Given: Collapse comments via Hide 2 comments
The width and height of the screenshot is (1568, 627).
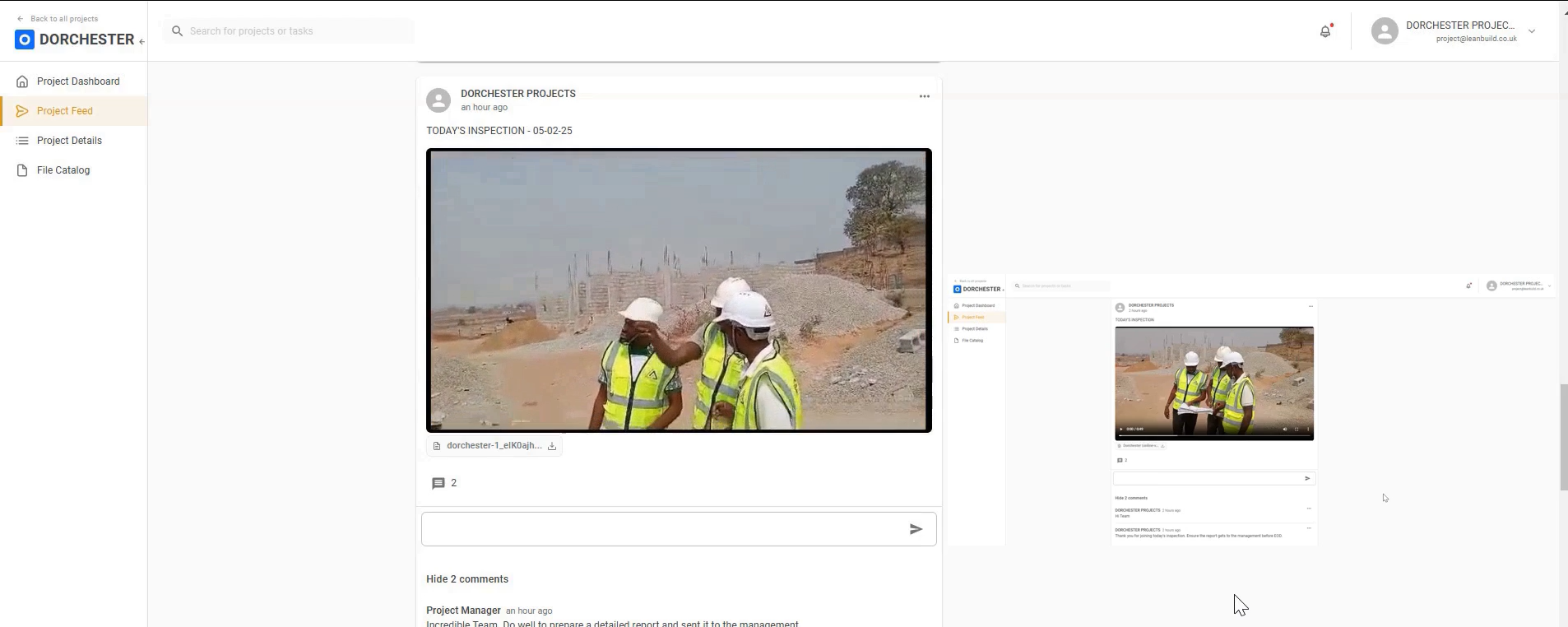Looking at the screenshot, I should point(467,579).
